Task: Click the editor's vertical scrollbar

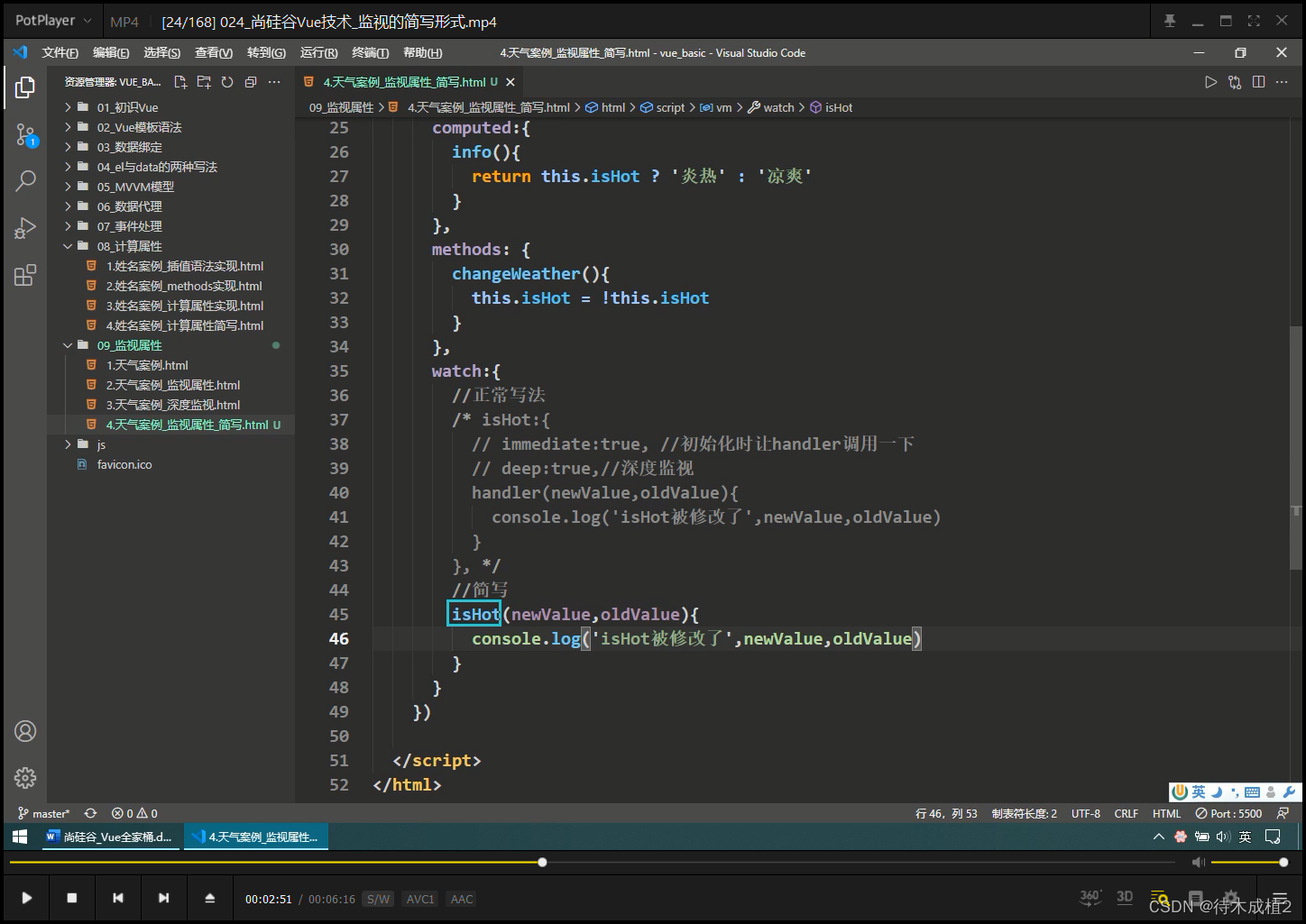Action: (x=1295, y=447)
